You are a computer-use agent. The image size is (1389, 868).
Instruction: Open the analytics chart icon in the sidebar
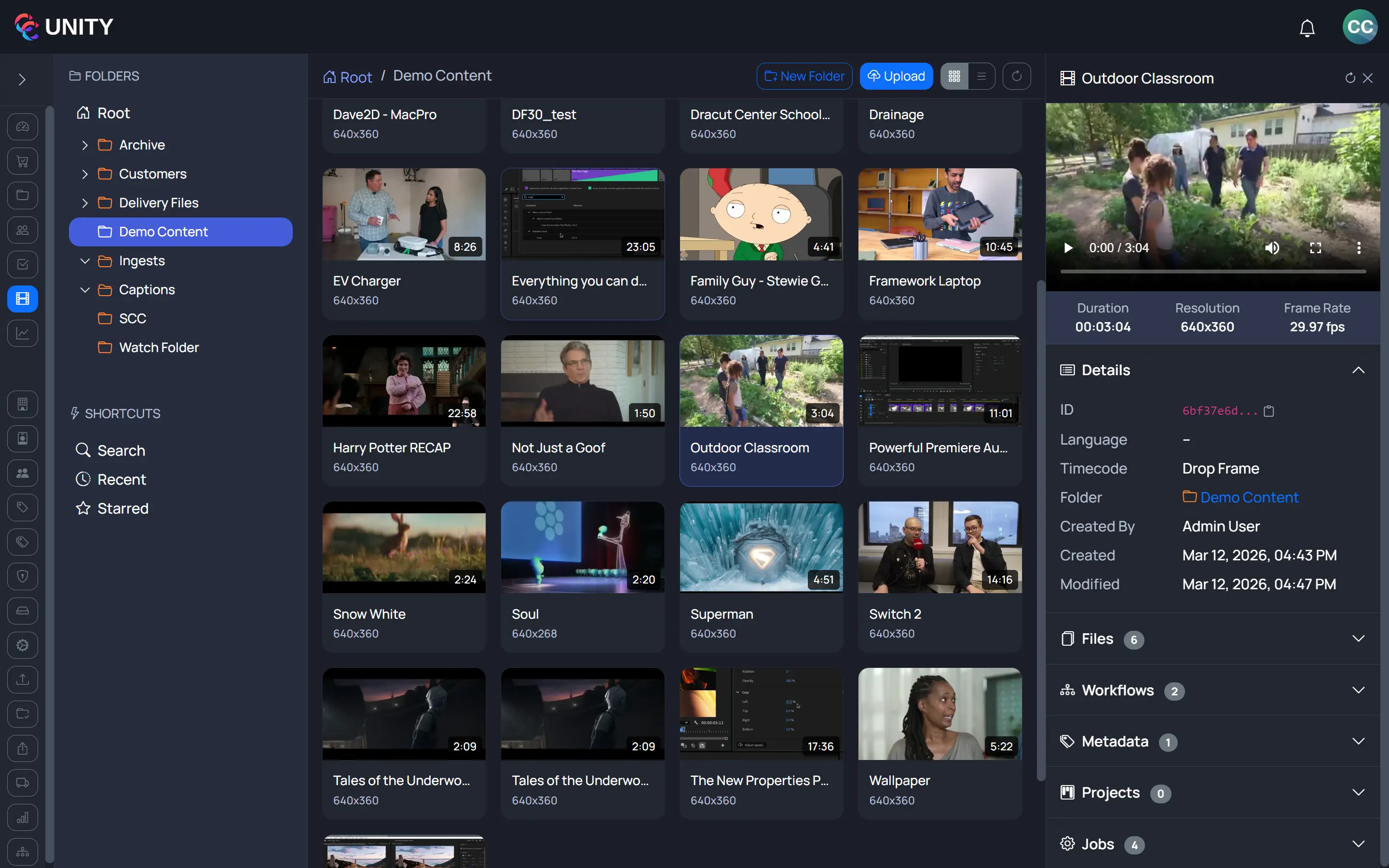tap(22, 333)
